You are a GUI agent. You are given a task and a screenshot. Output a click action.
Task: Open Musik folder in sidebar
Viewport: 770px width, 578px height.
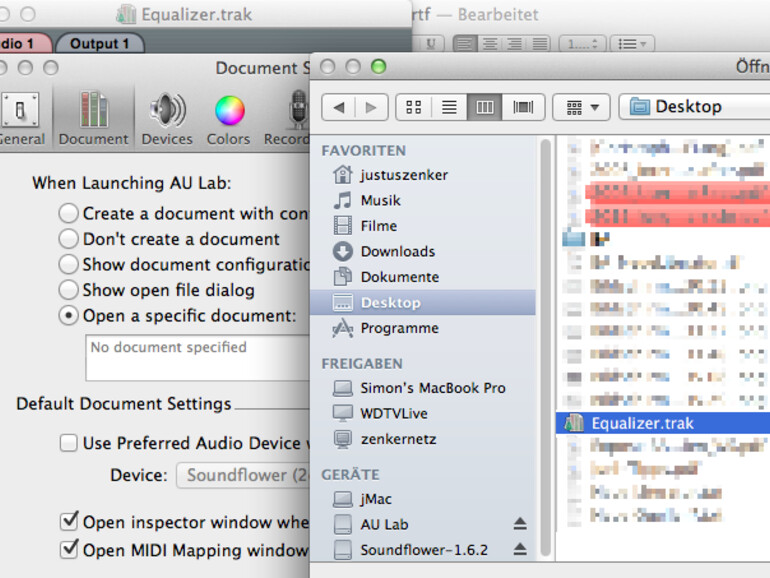(366, 200)
